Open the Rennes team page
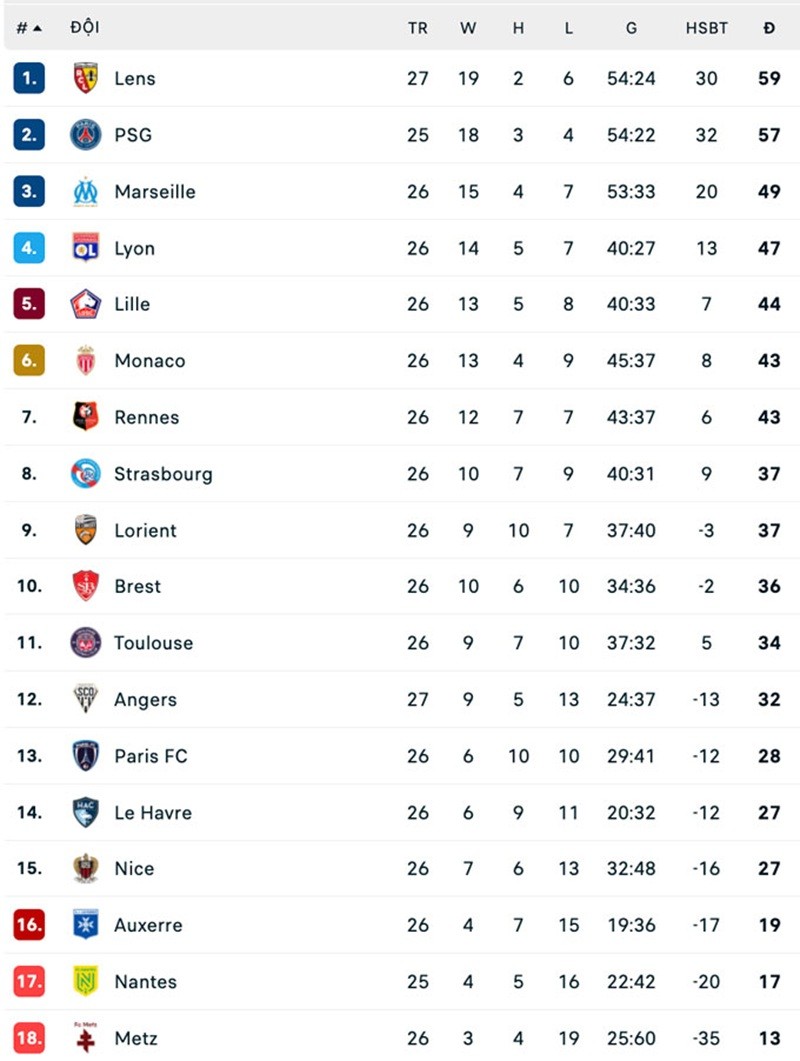This screenshot has height=1061, width=800. tap(146, 417)
